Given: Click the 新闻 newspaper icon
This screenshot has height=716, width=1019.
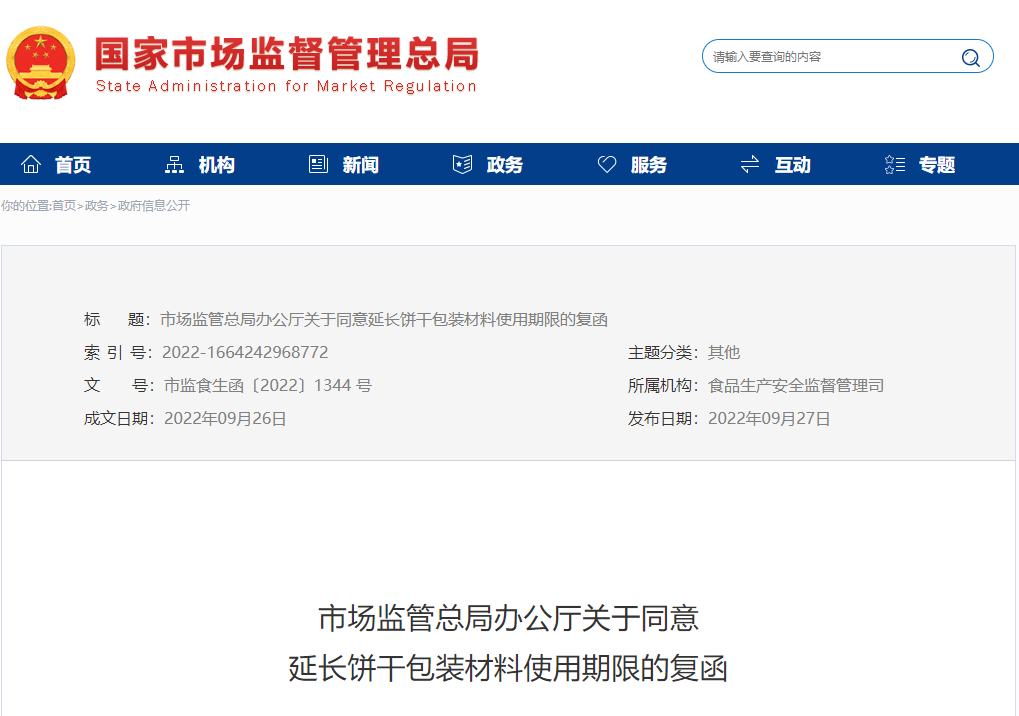Looking at the screenshot, I should (x=317, y=162).
